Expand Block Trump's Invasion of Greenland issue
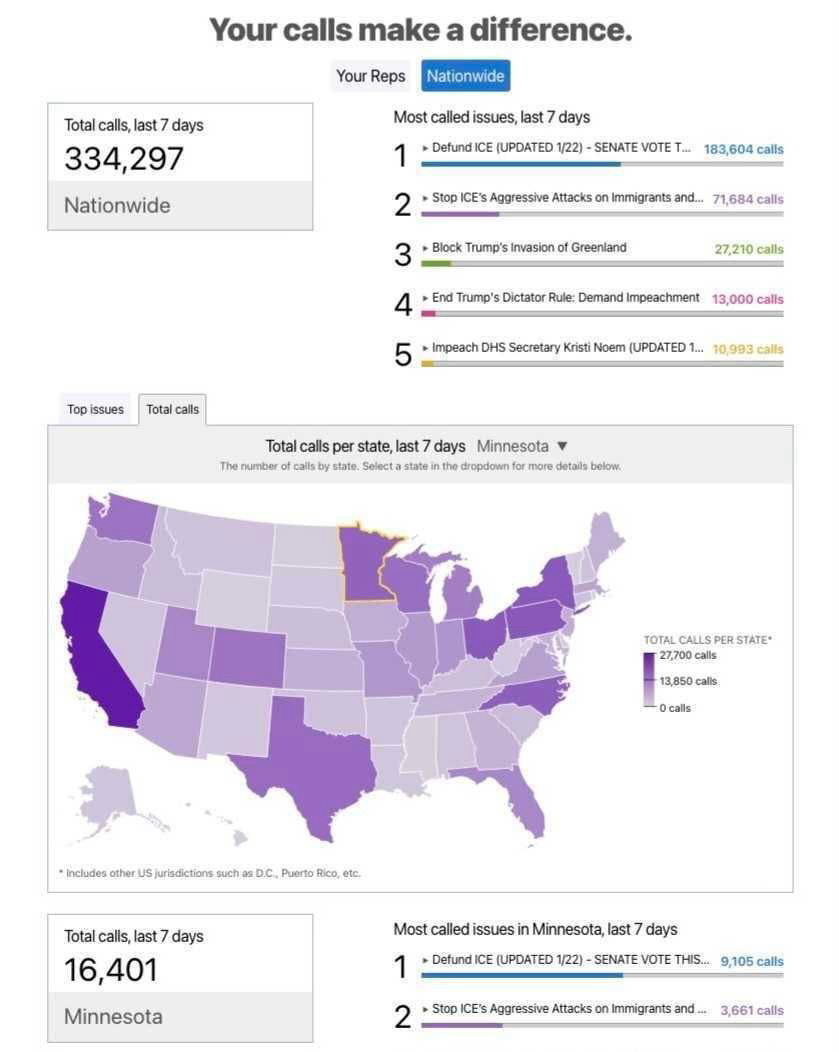Image resolution: width=839 pixels, height=1052 pixels. [x=529, y=248]
